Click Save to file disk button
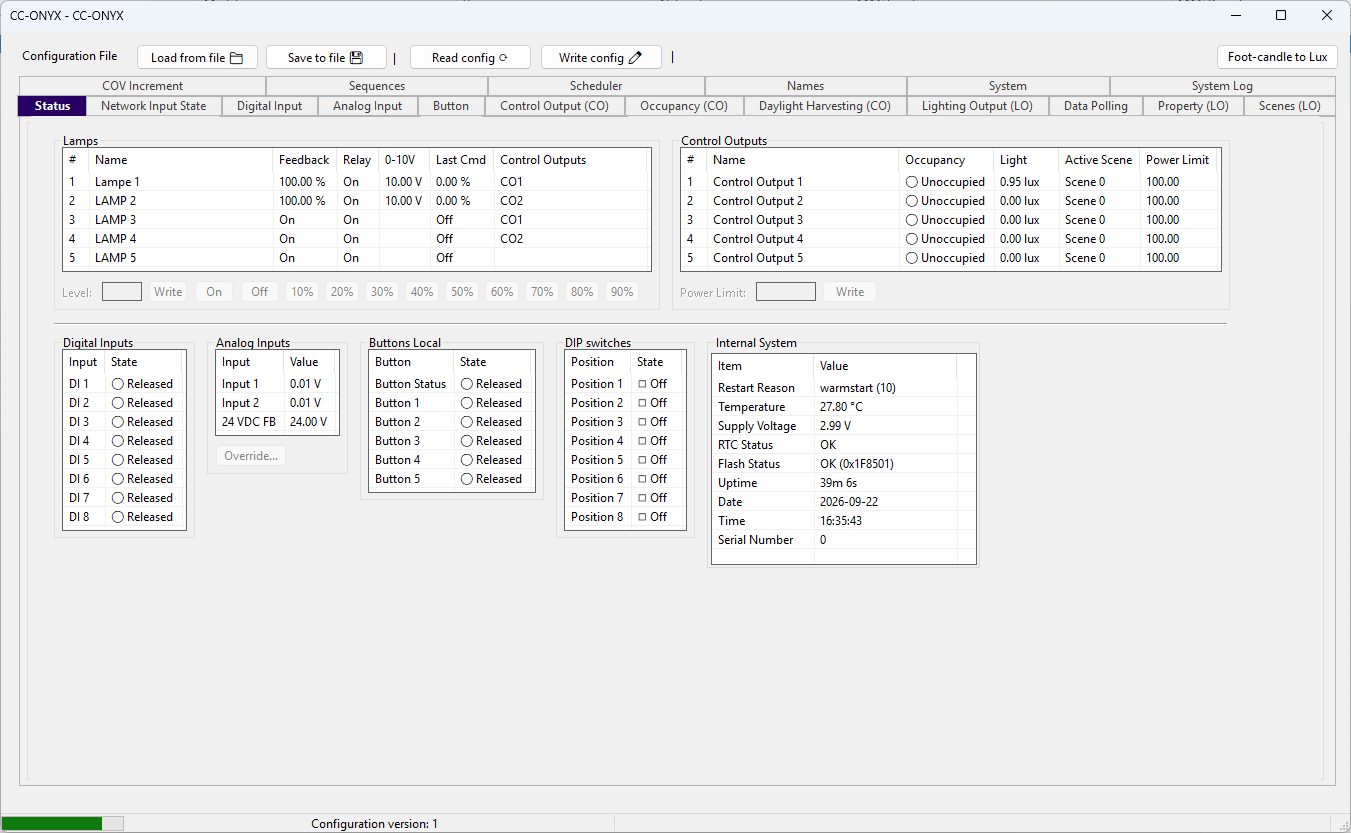Image resolution: width=1351 pixels, height=833 pixels. click(326, 58)
